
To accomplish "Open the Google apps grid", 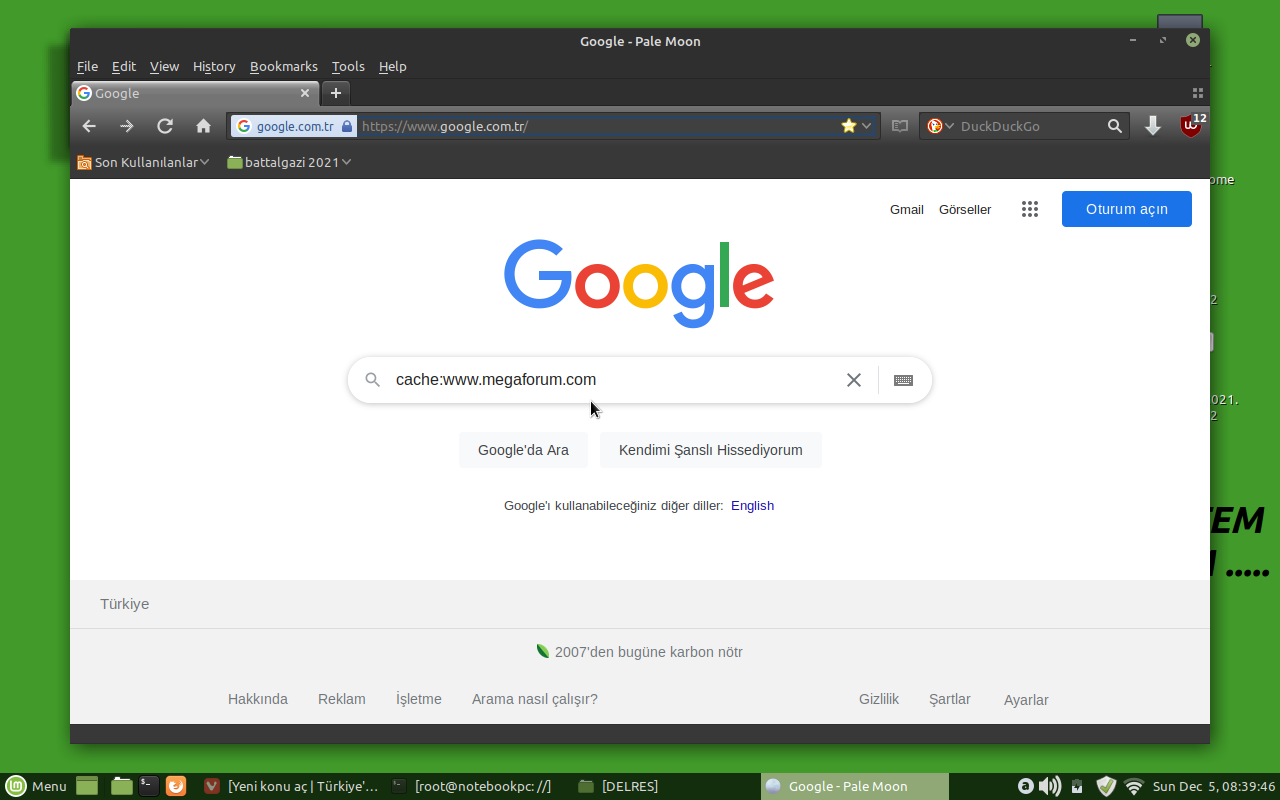I will click(1030, 209).
